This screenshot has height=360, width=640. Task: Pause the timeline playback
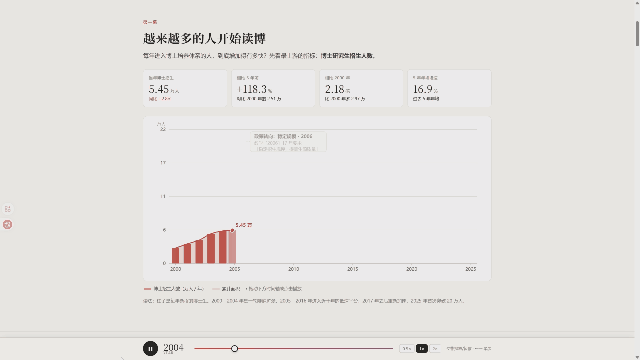pos(150,349)
